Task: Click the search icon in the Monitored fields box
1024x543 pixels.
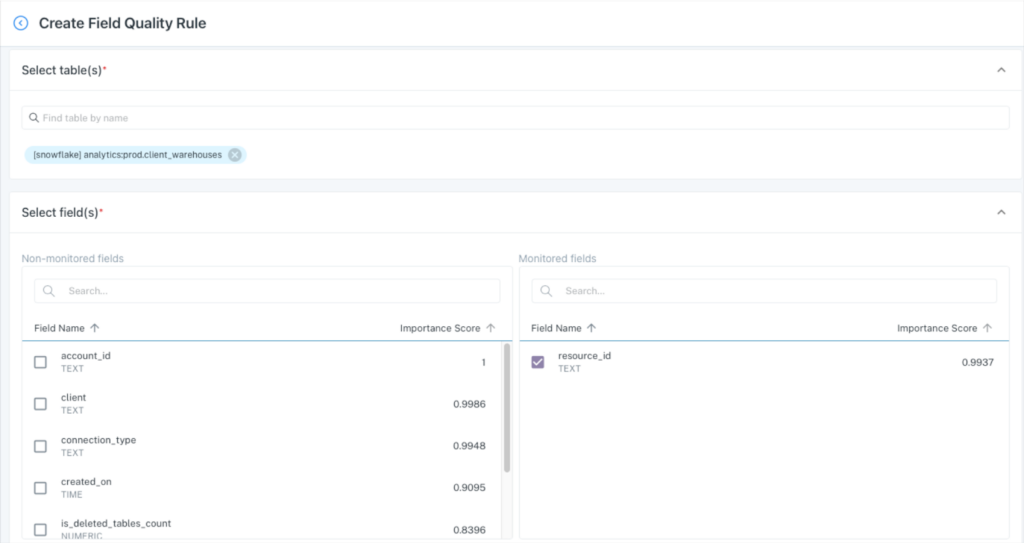Action: coord(546,291)
